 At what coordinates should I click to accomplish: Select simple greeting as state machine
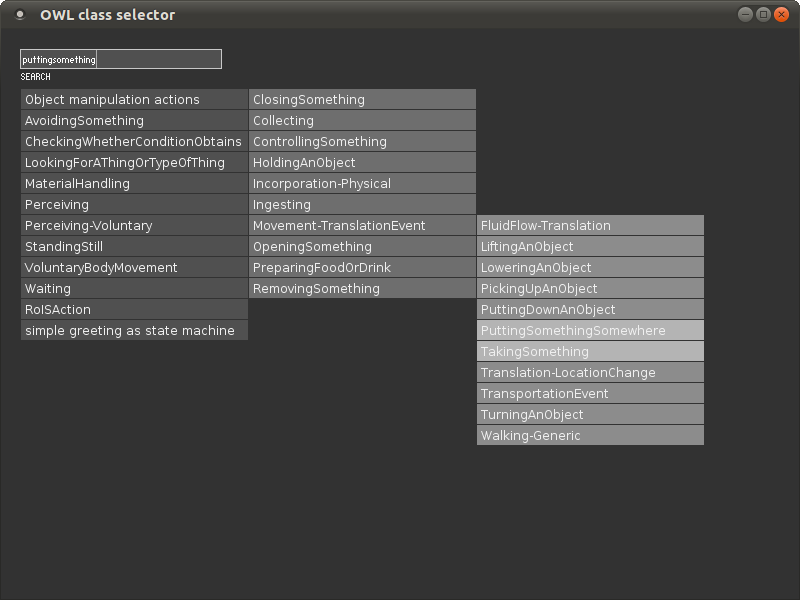click(134, 330)
